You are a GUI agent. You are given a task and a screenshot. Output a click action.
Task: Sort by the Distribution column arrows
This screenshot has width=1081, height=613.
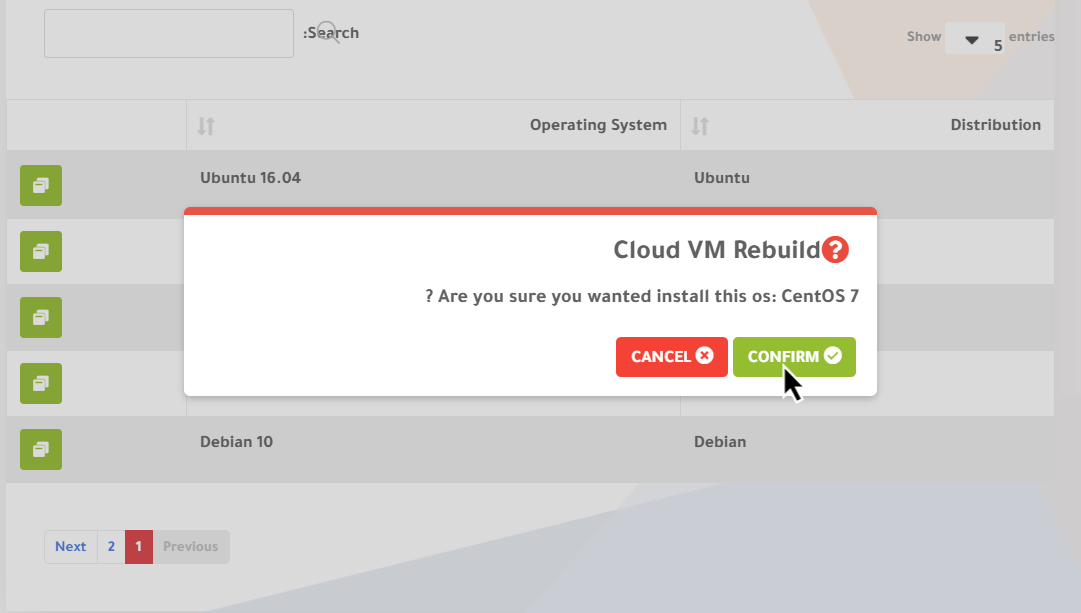point(700,126)
